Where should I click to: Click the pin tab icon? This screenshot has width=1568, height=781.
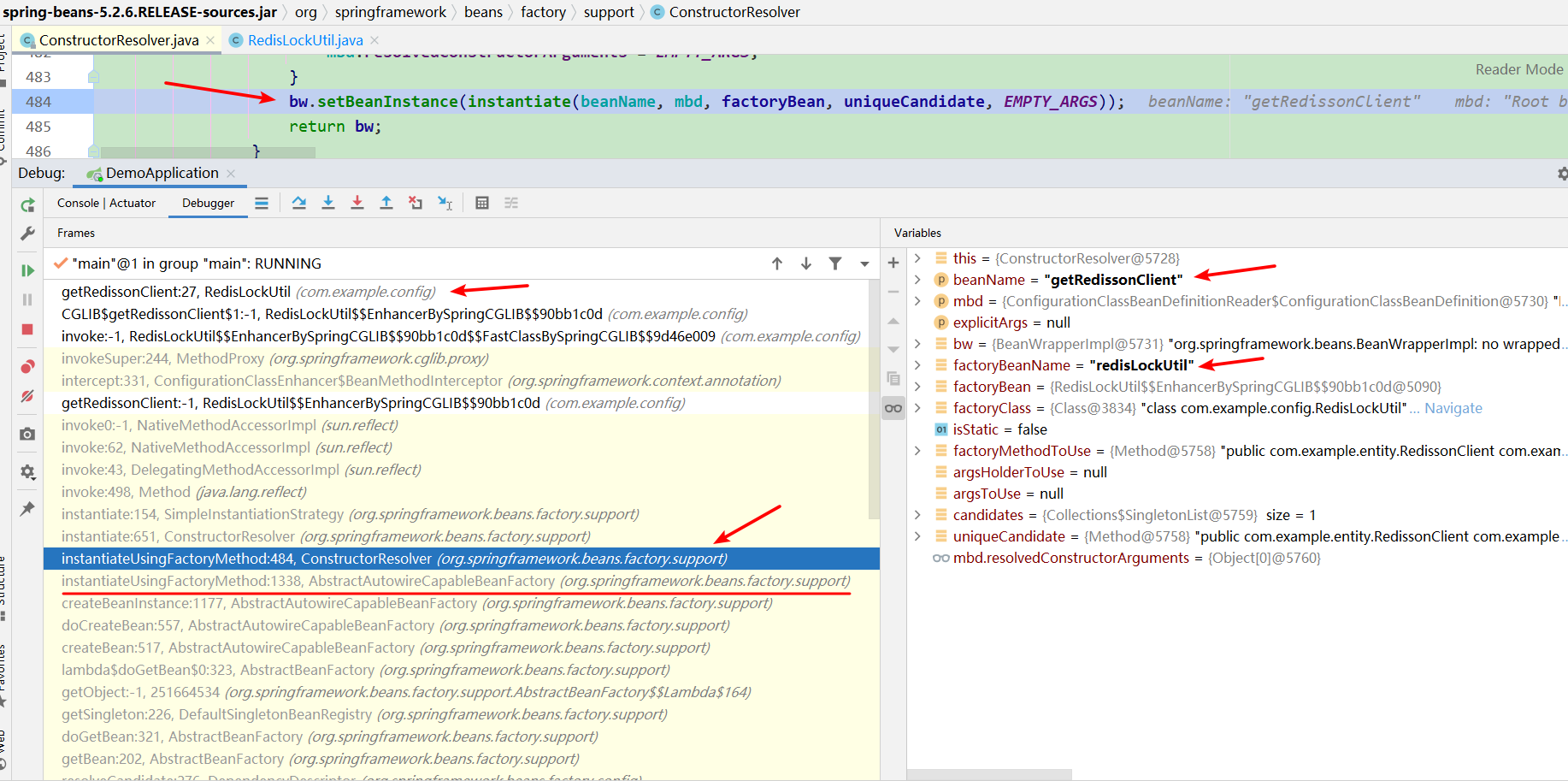coord(27,509)
